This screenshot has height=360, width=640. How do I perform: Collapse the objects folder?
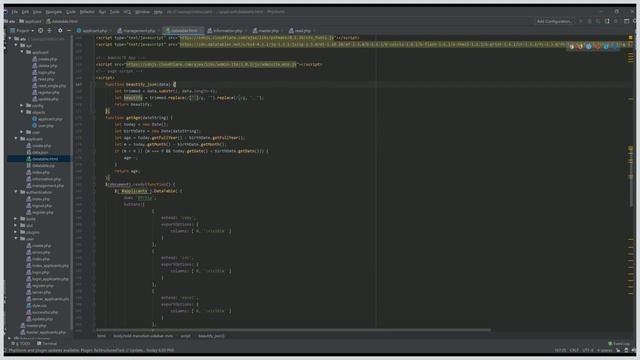(x=22, y=112)
